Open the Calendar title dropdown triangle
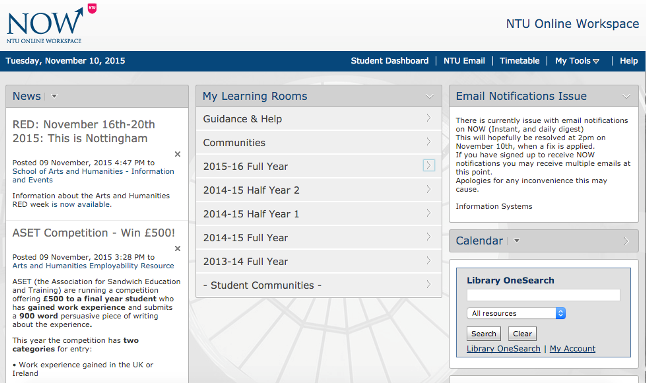Viewport: 646px width, 383px height. coord(516,241)
